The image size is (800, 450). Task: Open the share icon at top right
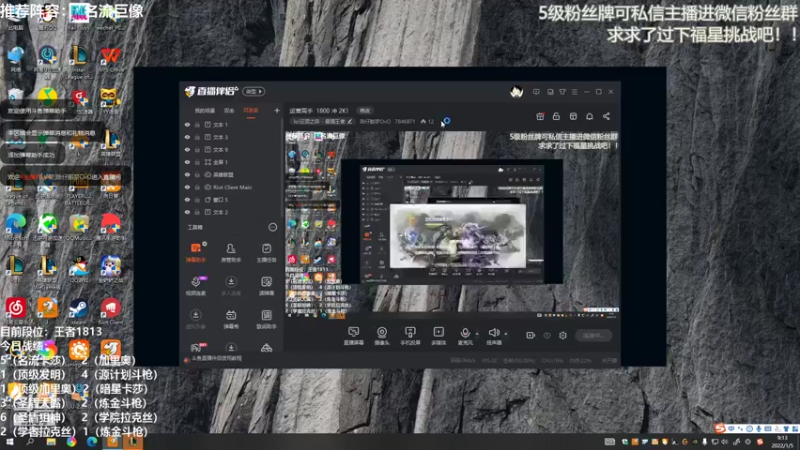tap(606, 116)
